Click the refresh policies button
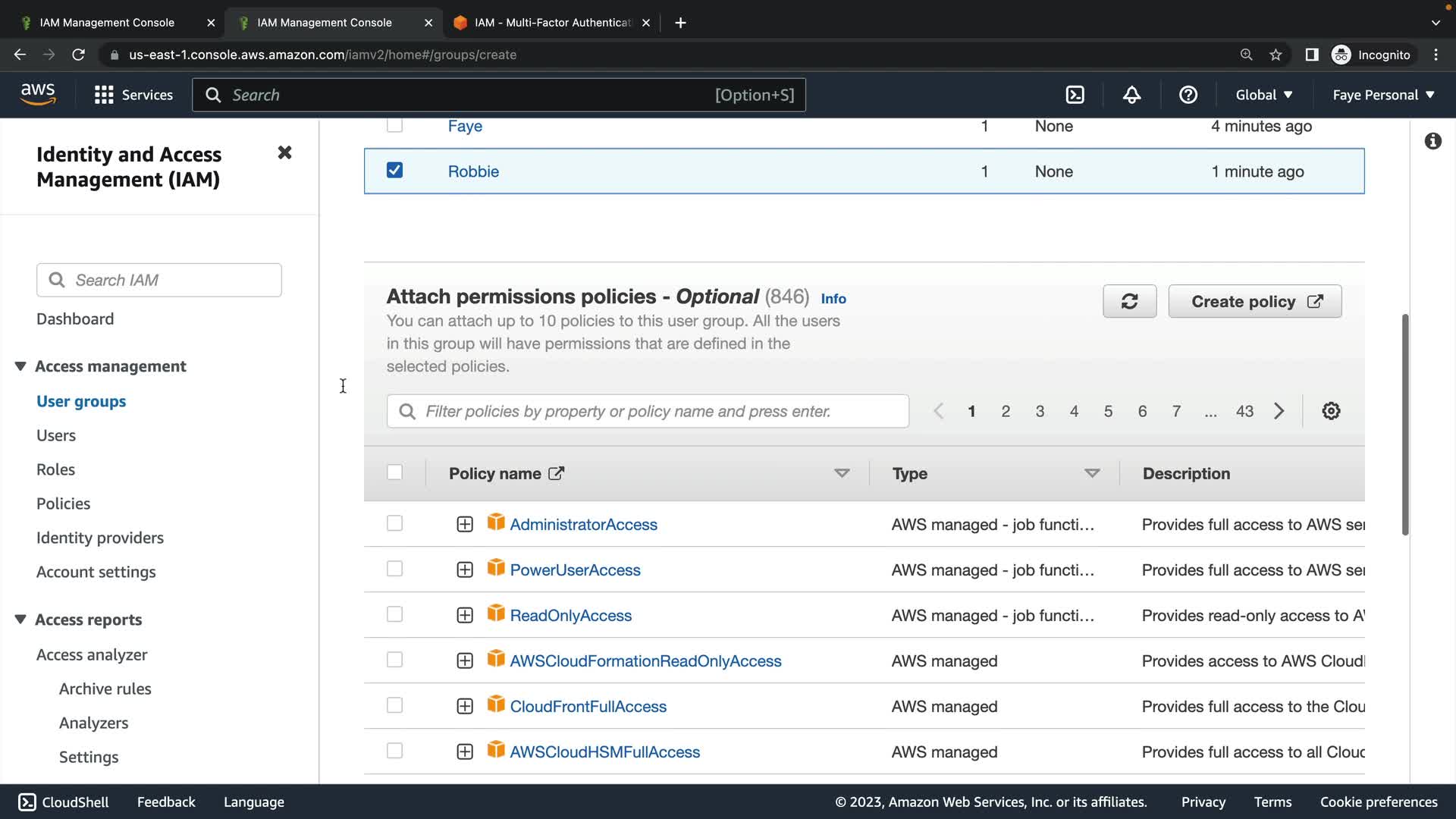 click(x=1129, y=302)
